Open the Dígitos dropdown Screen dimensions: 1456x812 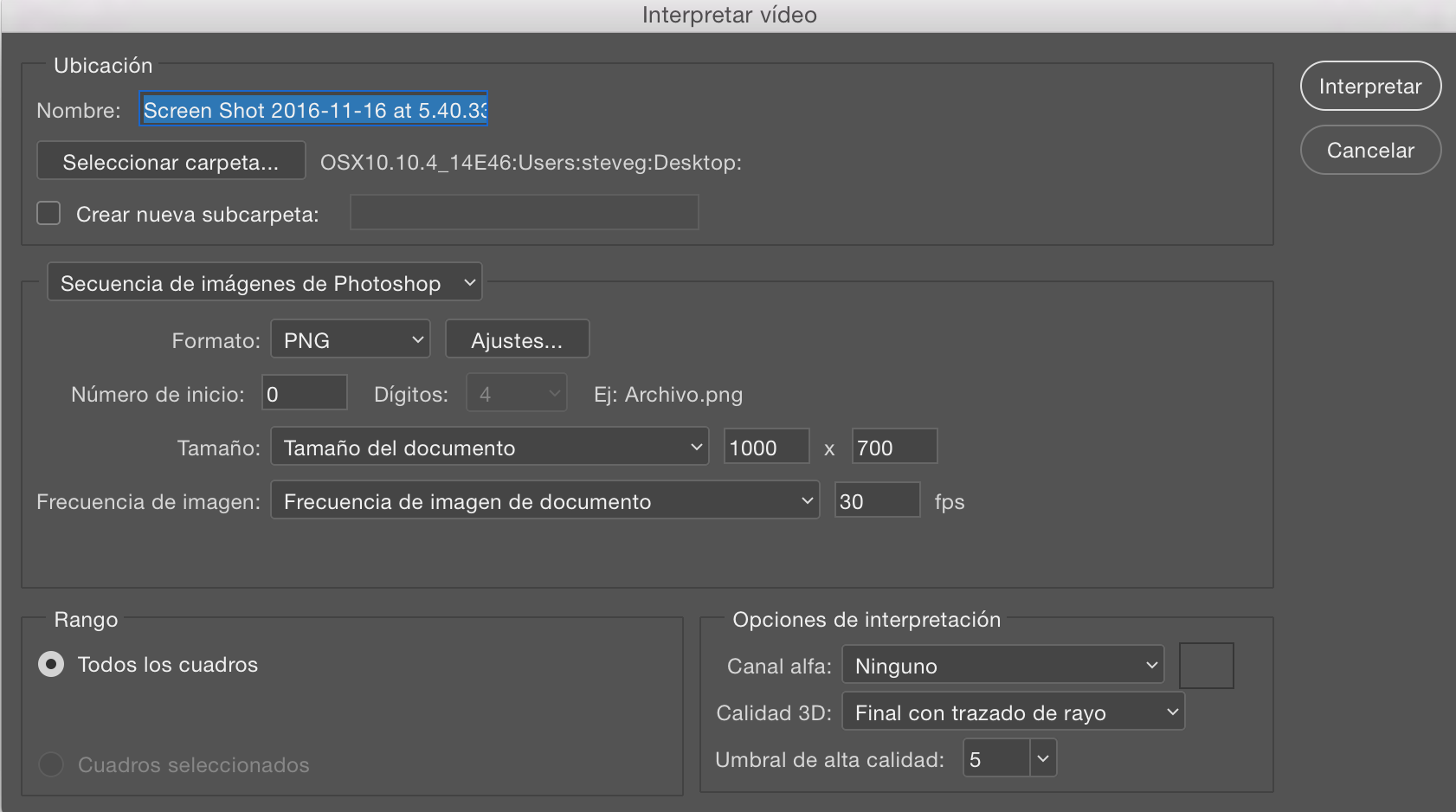(517, 393)
